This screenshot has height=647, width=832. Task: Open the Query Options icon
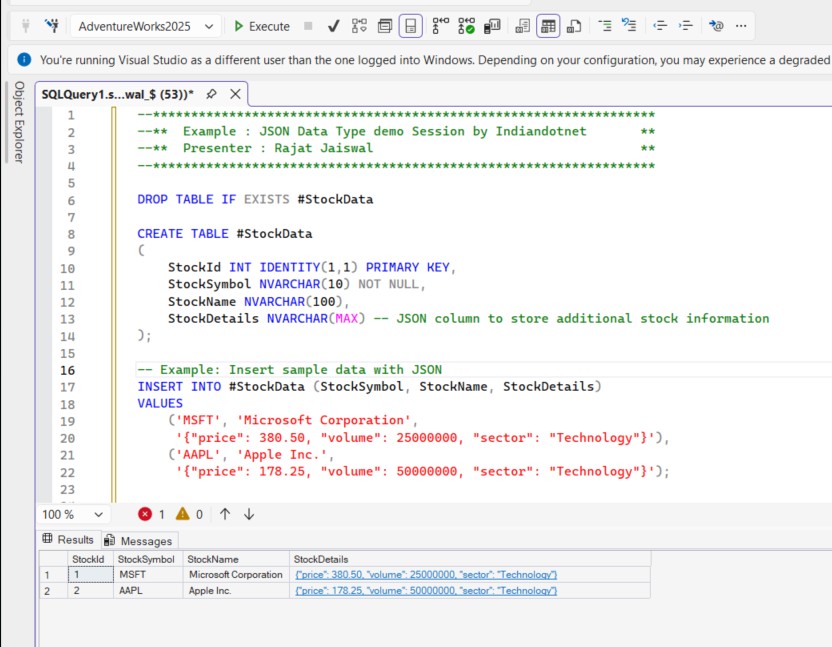386,25
